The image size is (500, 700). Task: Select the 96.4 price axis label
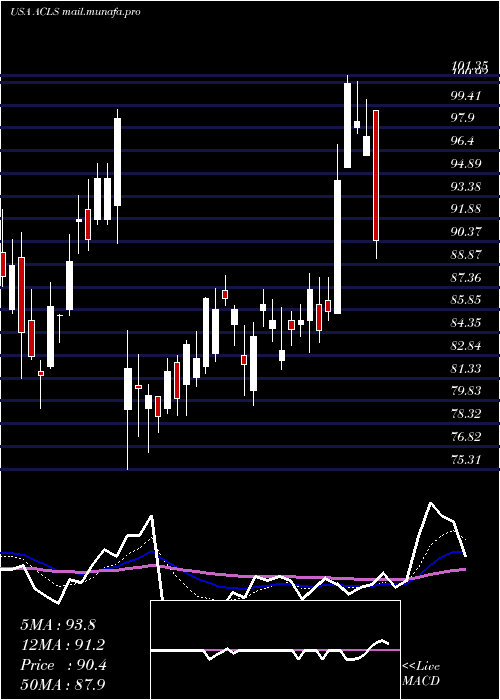[x=463, y=141]
